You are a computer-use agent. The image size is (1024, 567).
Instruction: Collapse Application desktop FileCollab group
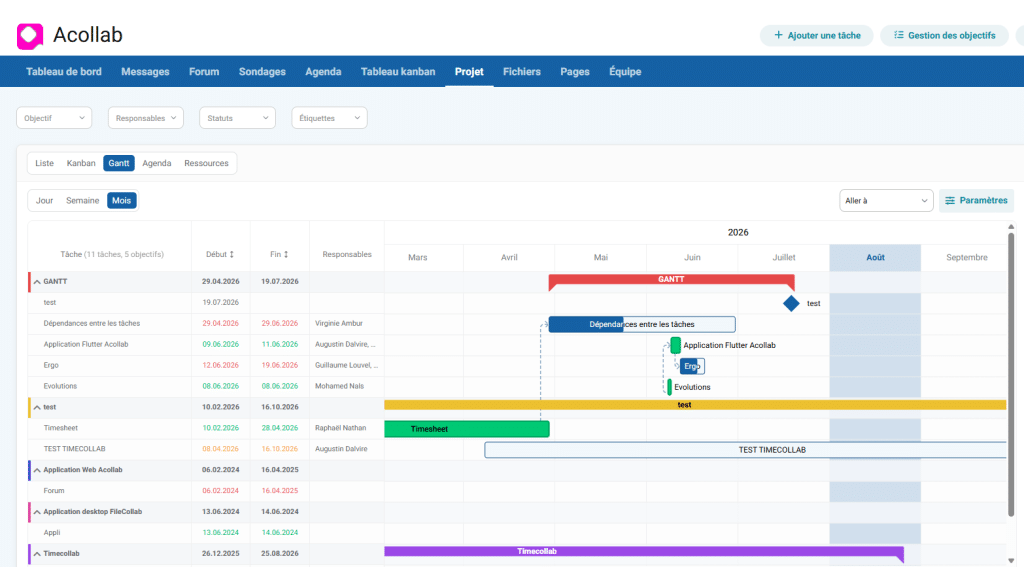click(37, 511)
